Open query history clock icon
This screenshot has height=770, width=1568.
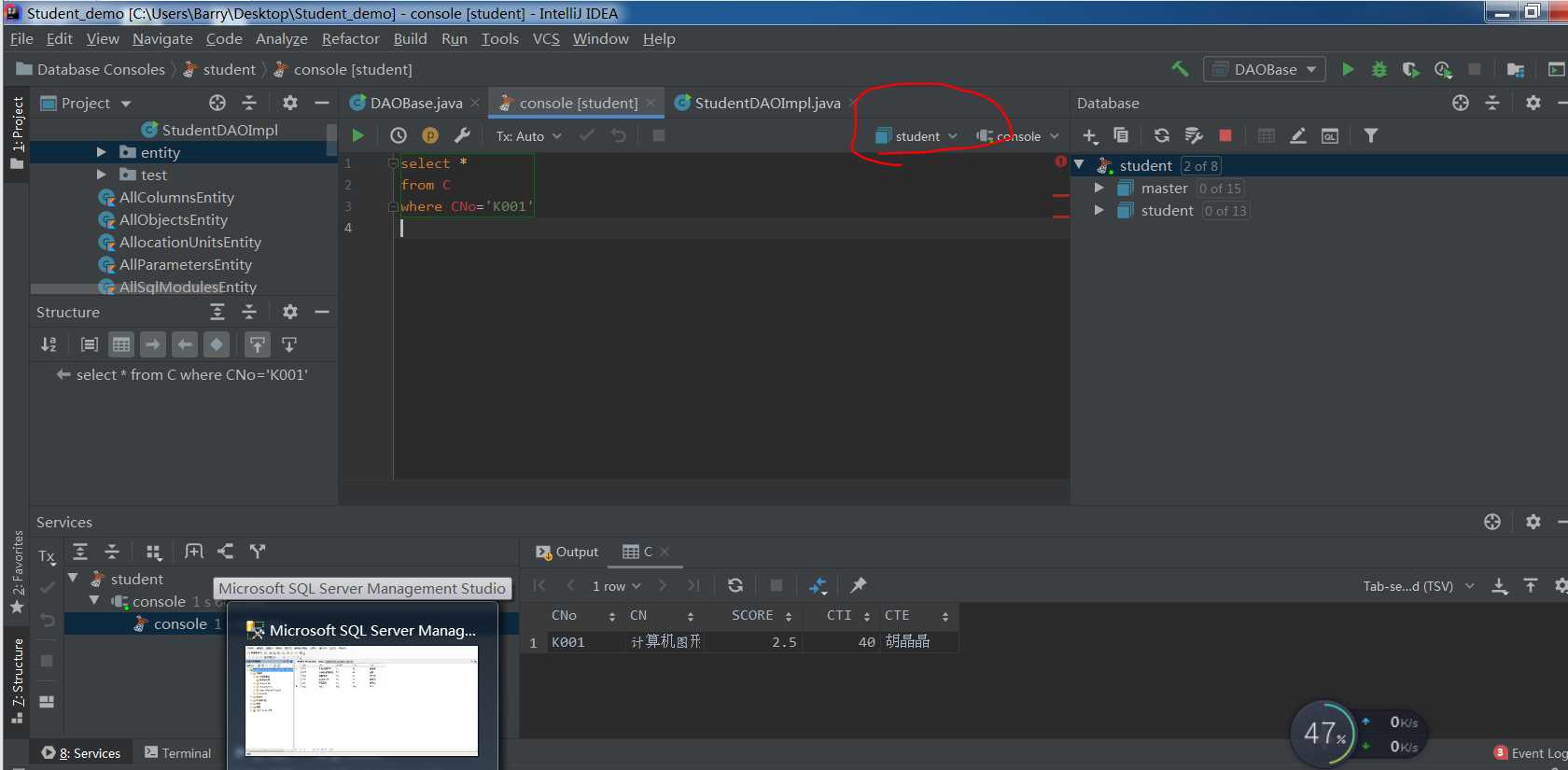399,135
